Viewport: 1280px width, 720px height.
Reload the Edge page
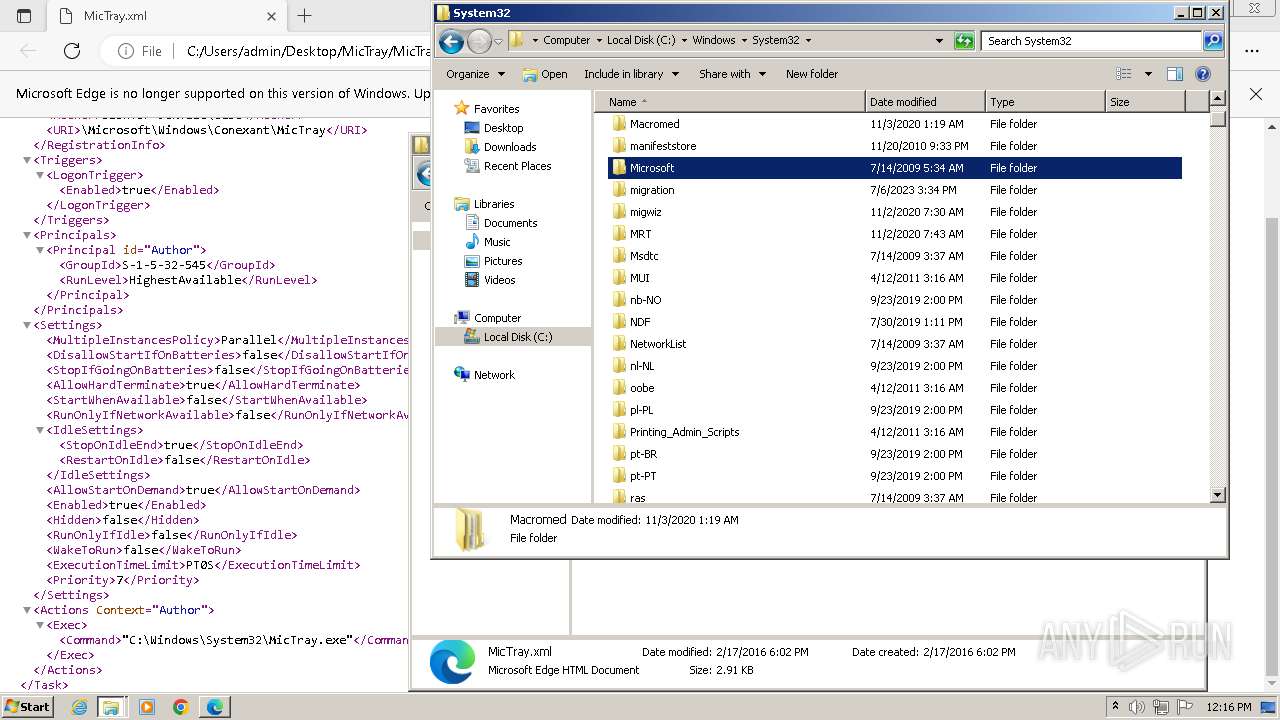(72, 51)
